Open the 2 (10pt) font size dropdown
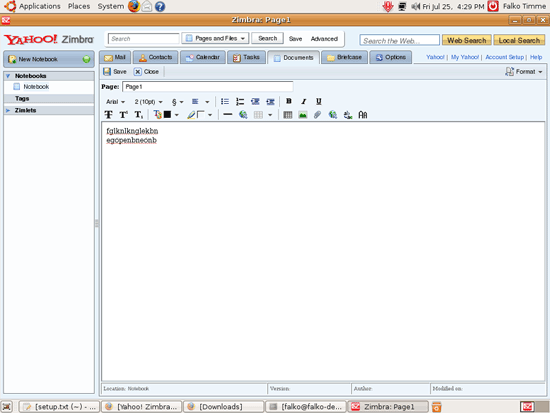This screenshot has width=550, height=413. tap(148, 102)
